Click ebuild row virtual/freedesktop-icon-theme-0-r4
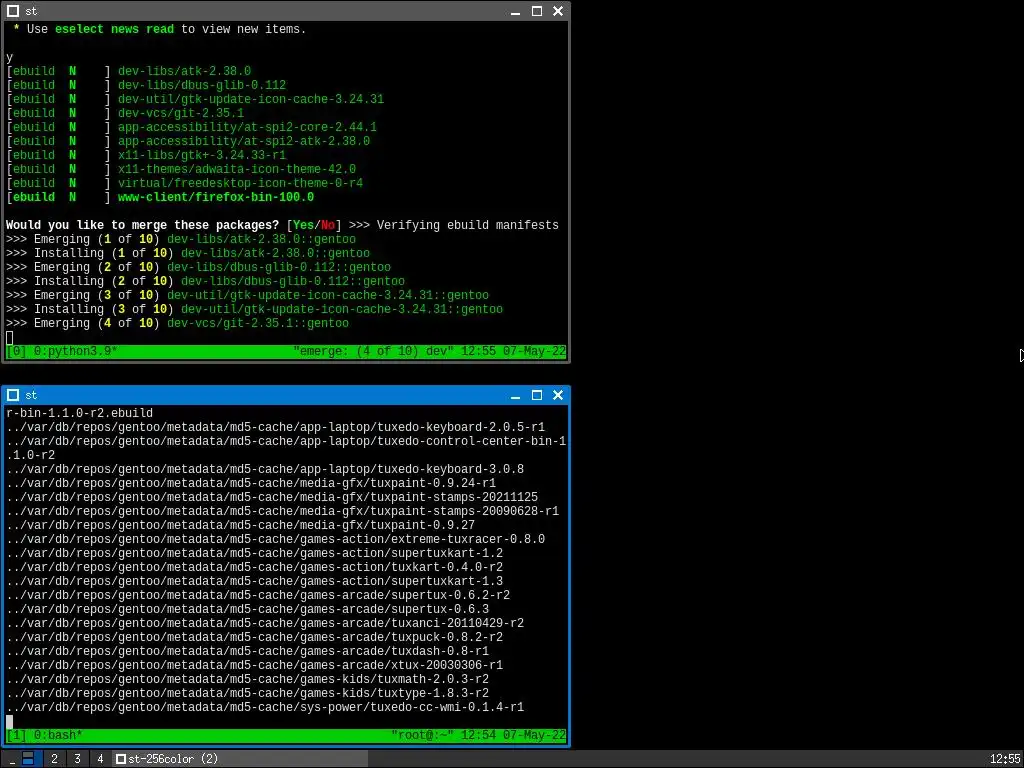 pos(185,184)
